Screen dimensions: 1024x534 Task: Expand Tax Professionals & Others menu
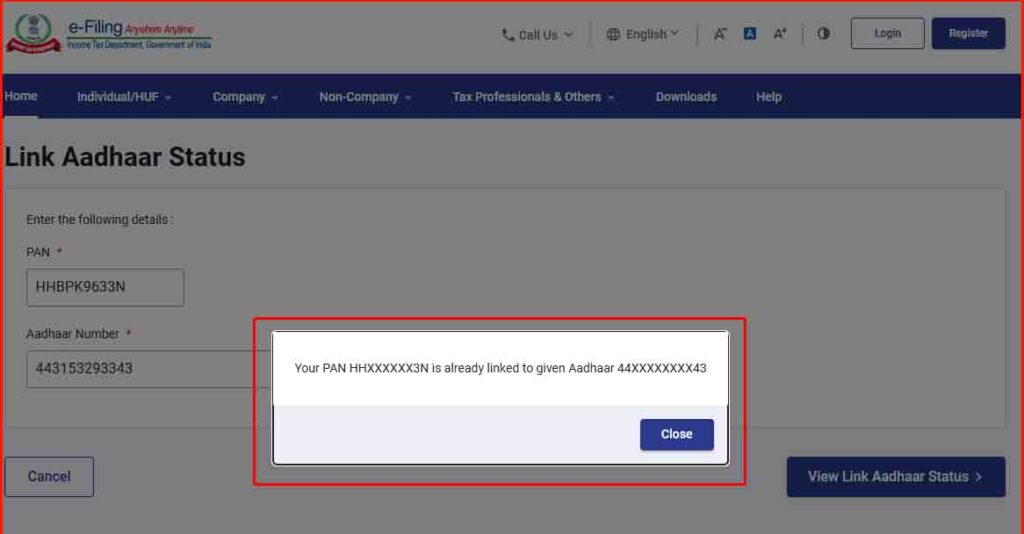(x=533, y=97)
